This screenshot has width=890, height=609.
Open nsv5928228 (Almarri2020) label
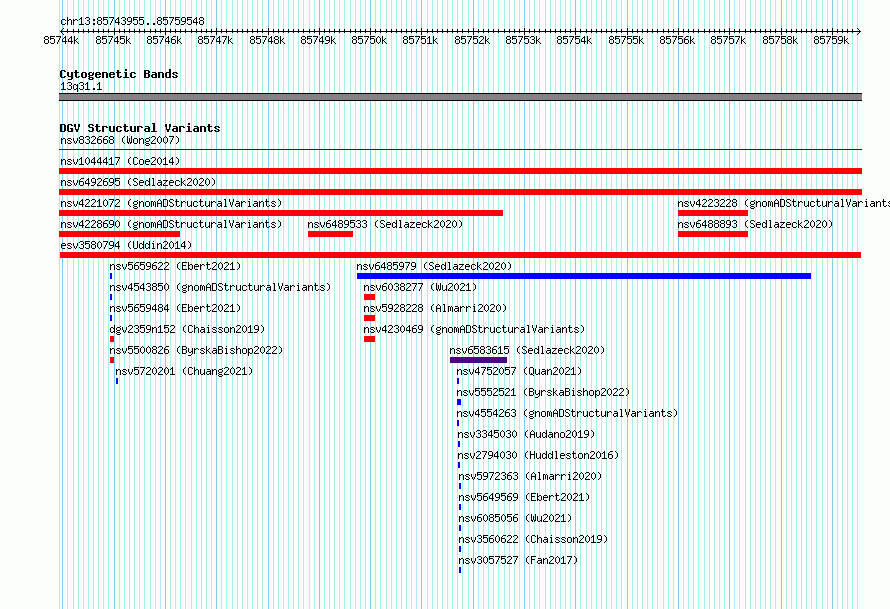[x=435, y=308]
